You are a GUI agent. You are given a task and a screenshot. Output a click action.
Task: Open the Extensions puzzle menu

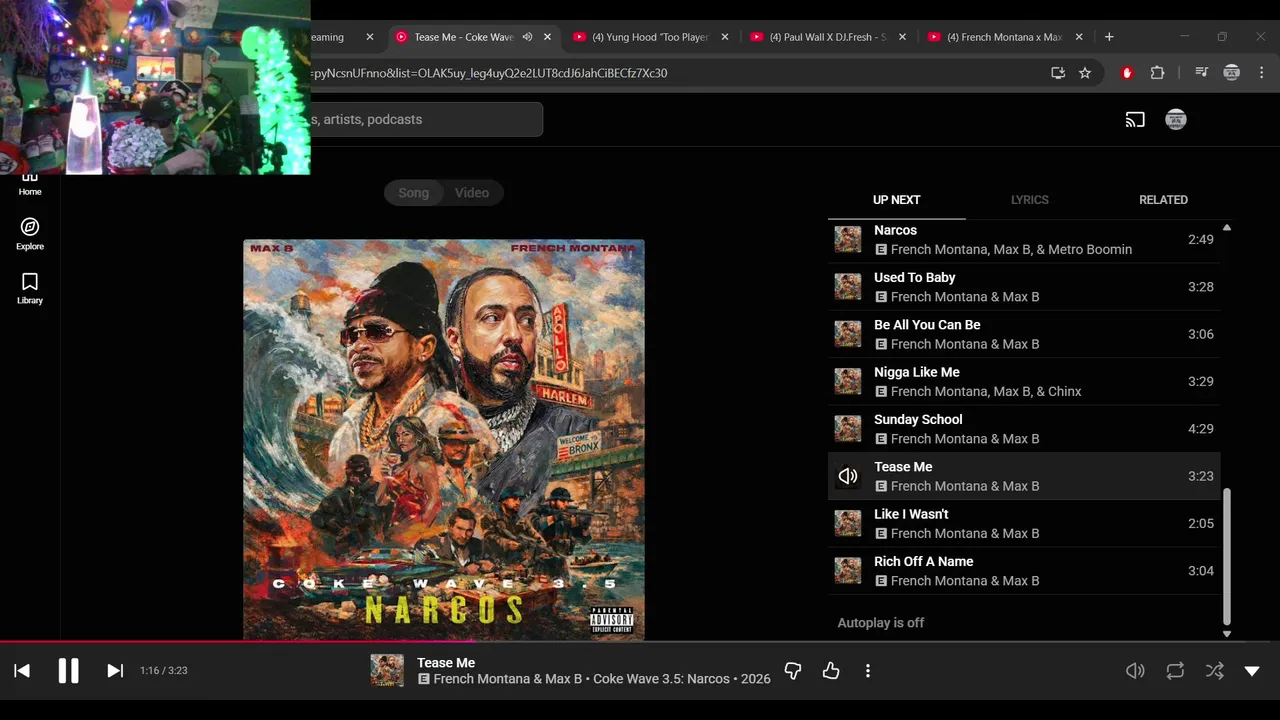pyautogui.click(x=1157, y=73)
